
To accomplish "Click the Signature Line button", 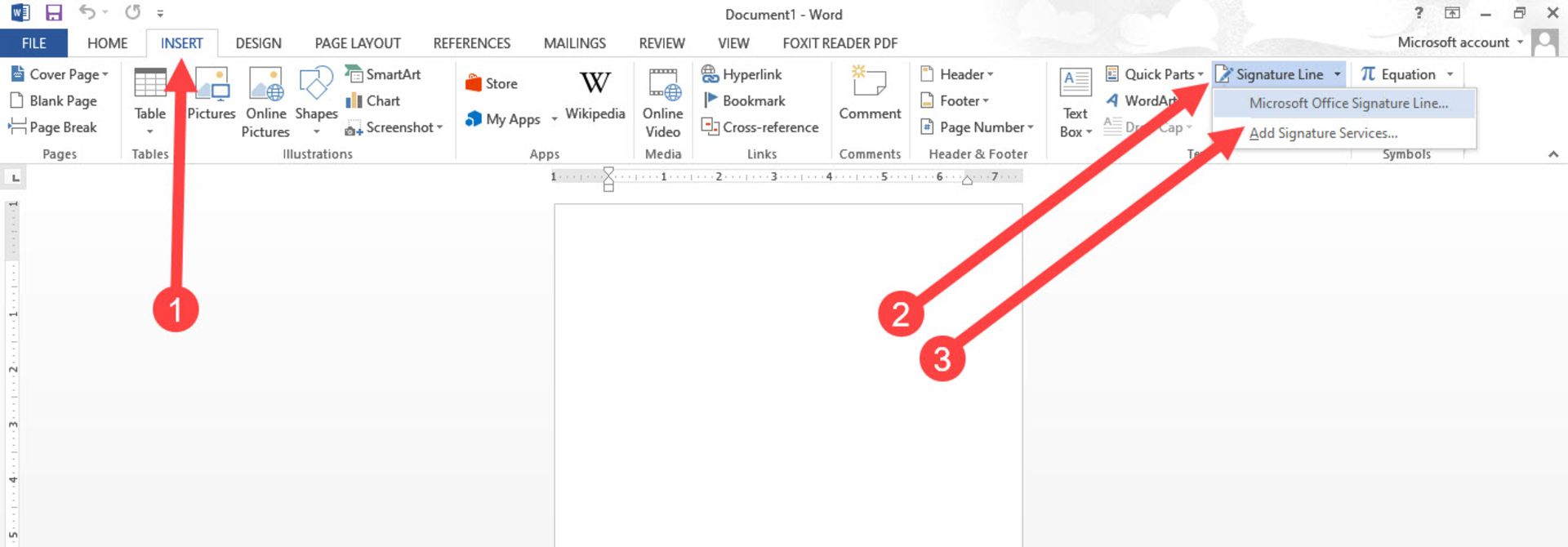I will pyautogui.click(x=1270, y=74).
